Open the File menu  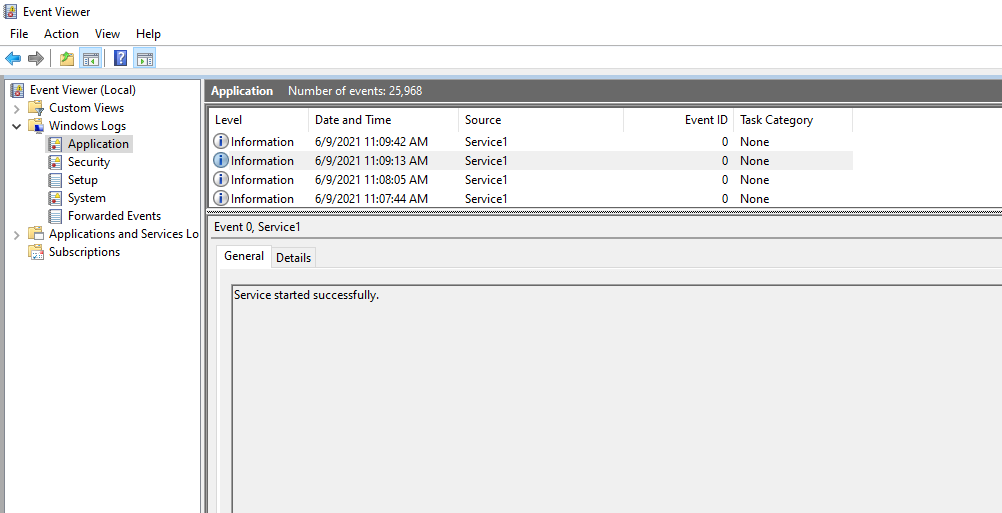tap(19, 34)
